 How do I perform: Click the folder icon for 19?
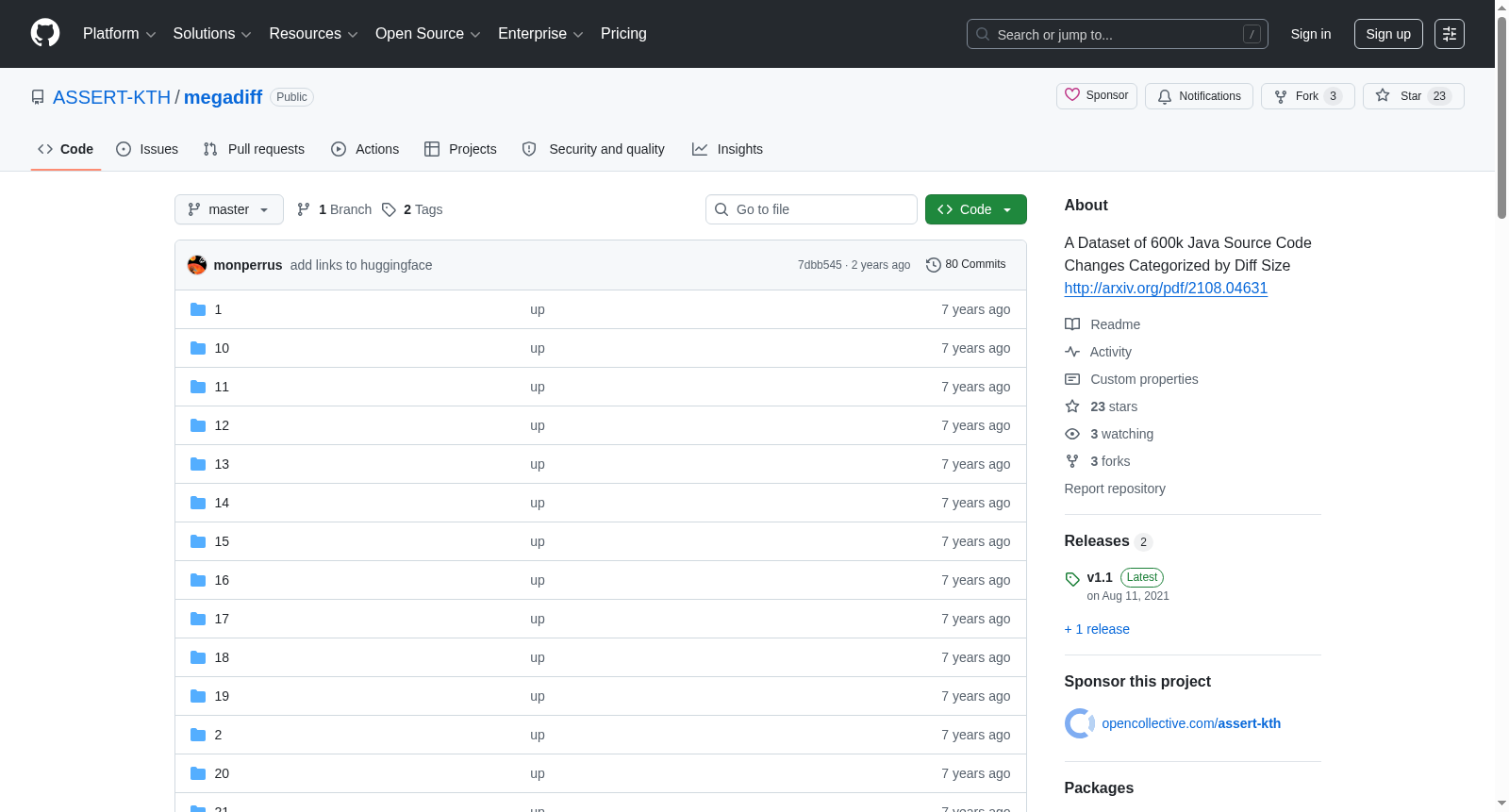pos(198,696)
